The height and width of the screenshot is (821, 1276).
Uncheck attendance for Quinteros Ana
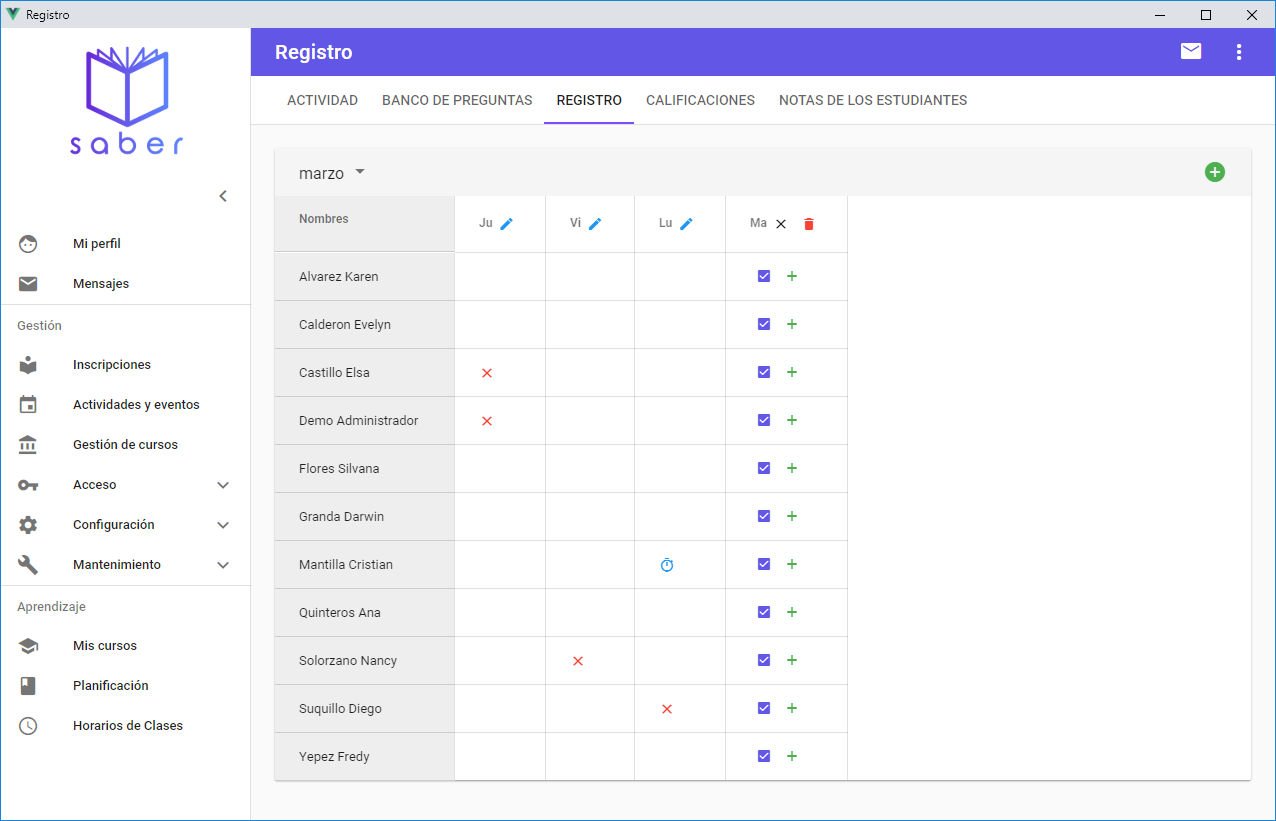(x=764, y=612)
